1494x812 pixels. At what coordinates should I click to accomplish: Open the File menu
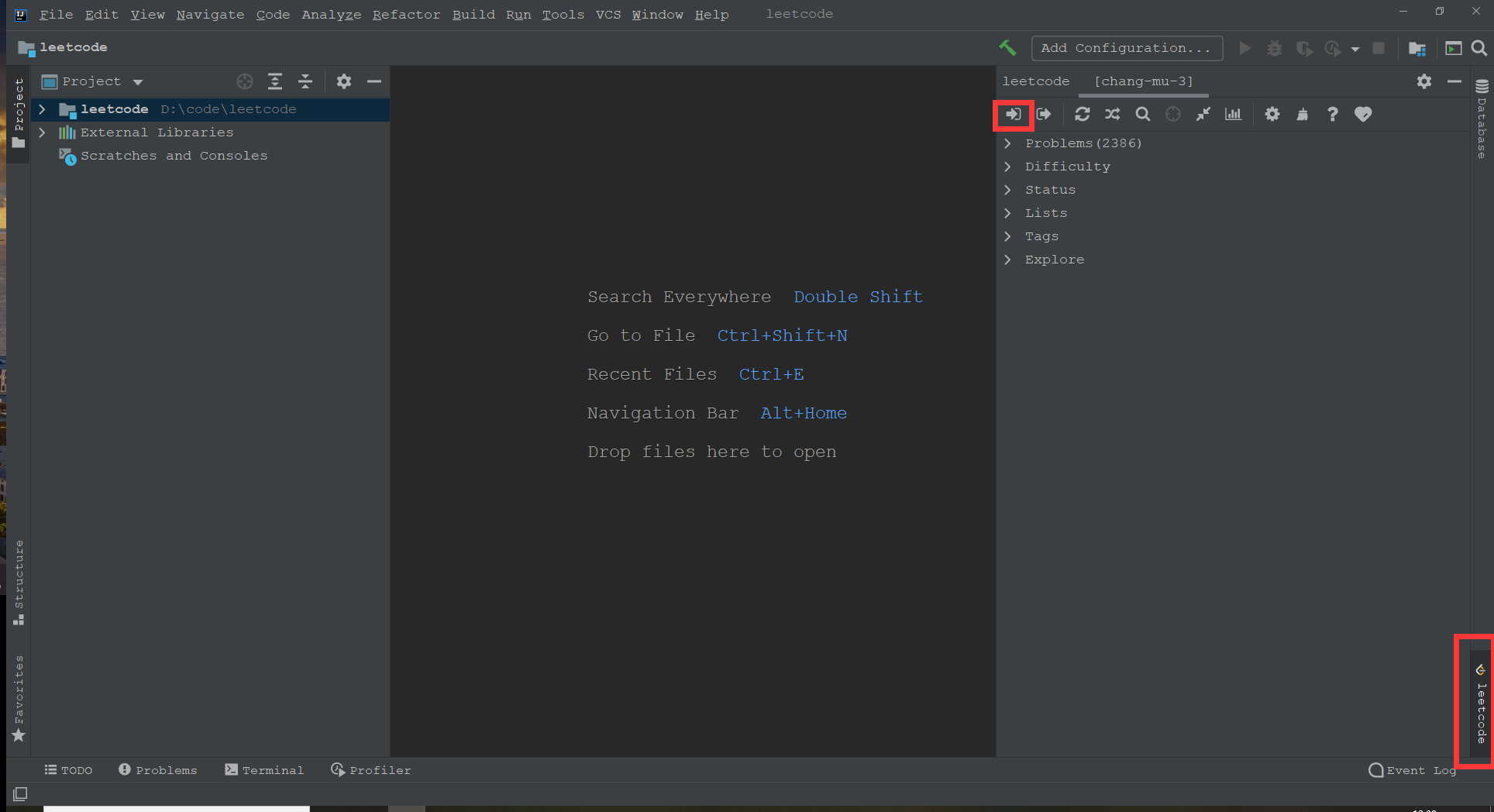click(56, 15)
